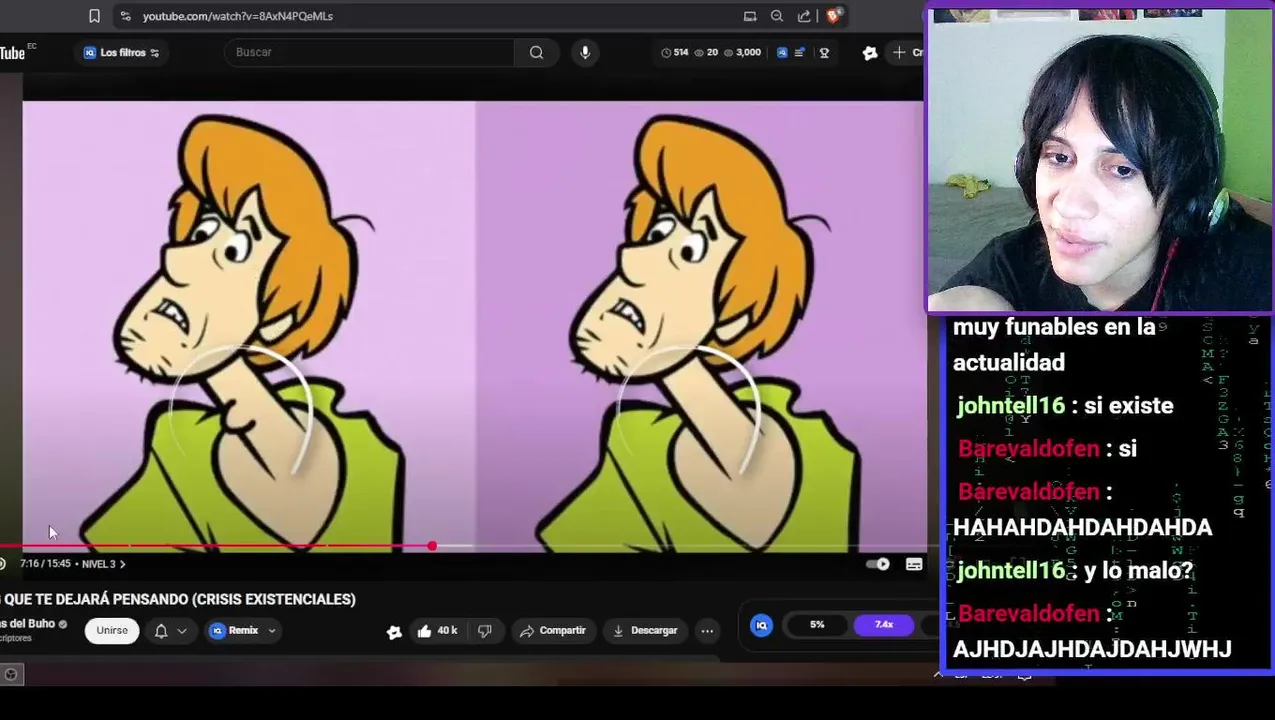1275x720 pixels.
Task: Click chat message 'Barevaldofen : si'
Action: 1047,449
